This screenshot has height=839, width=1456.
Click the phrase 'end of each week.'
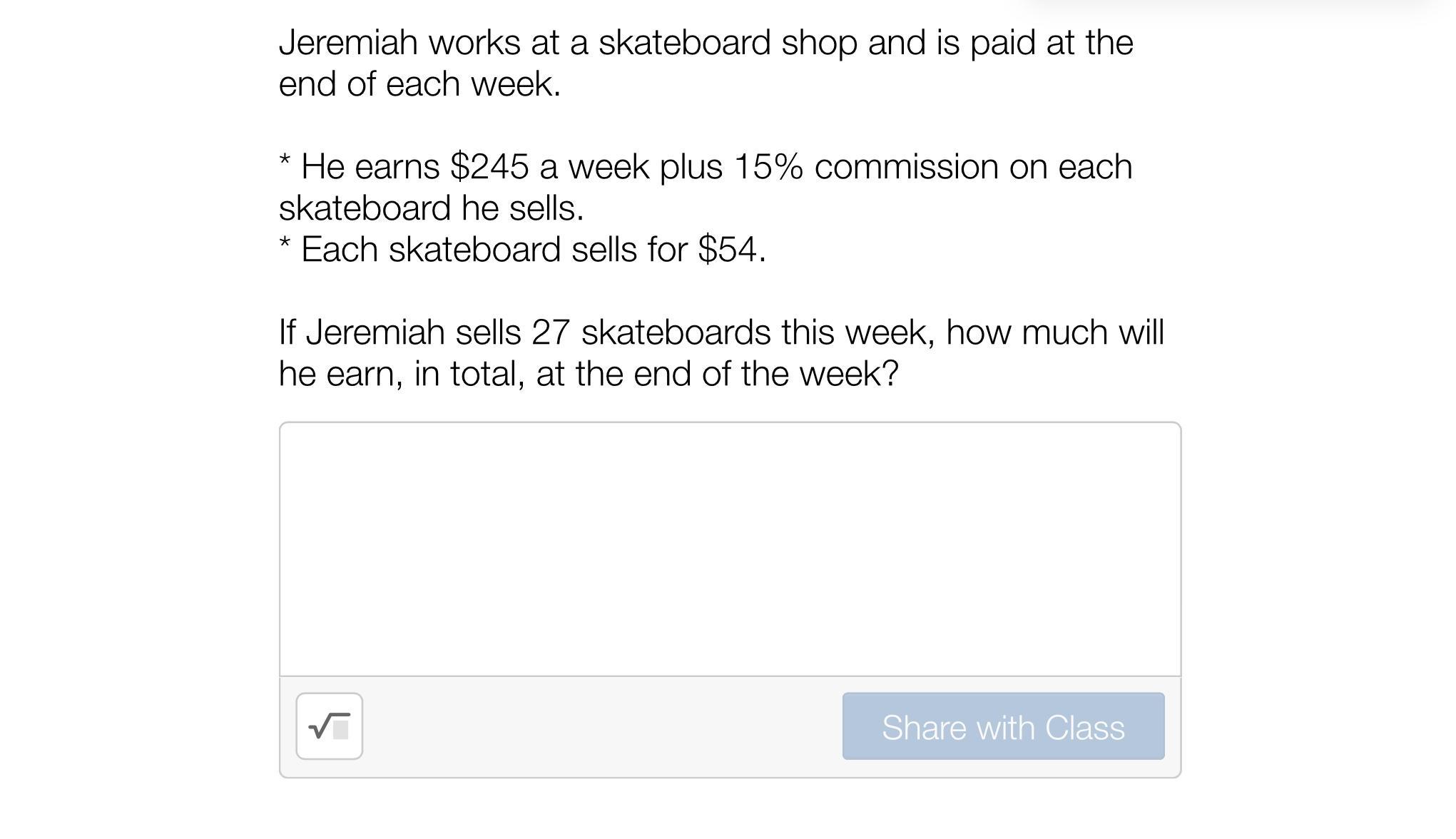tap(419, 84)
